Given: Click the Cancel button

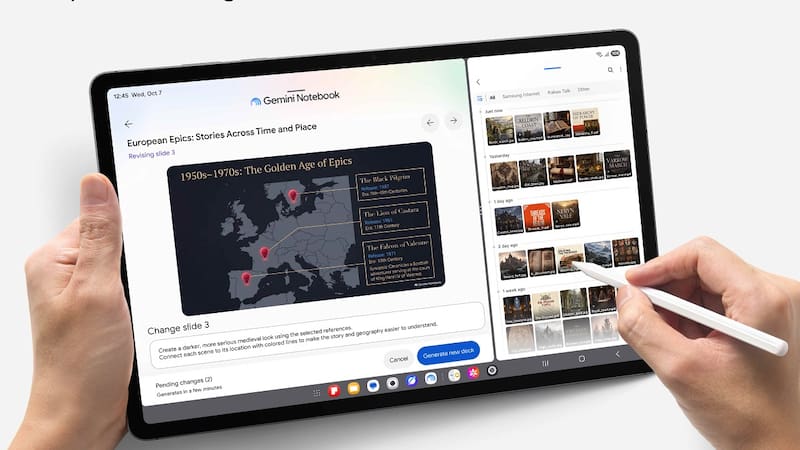Looking at the screenshot, I should (x=398, y=359).
